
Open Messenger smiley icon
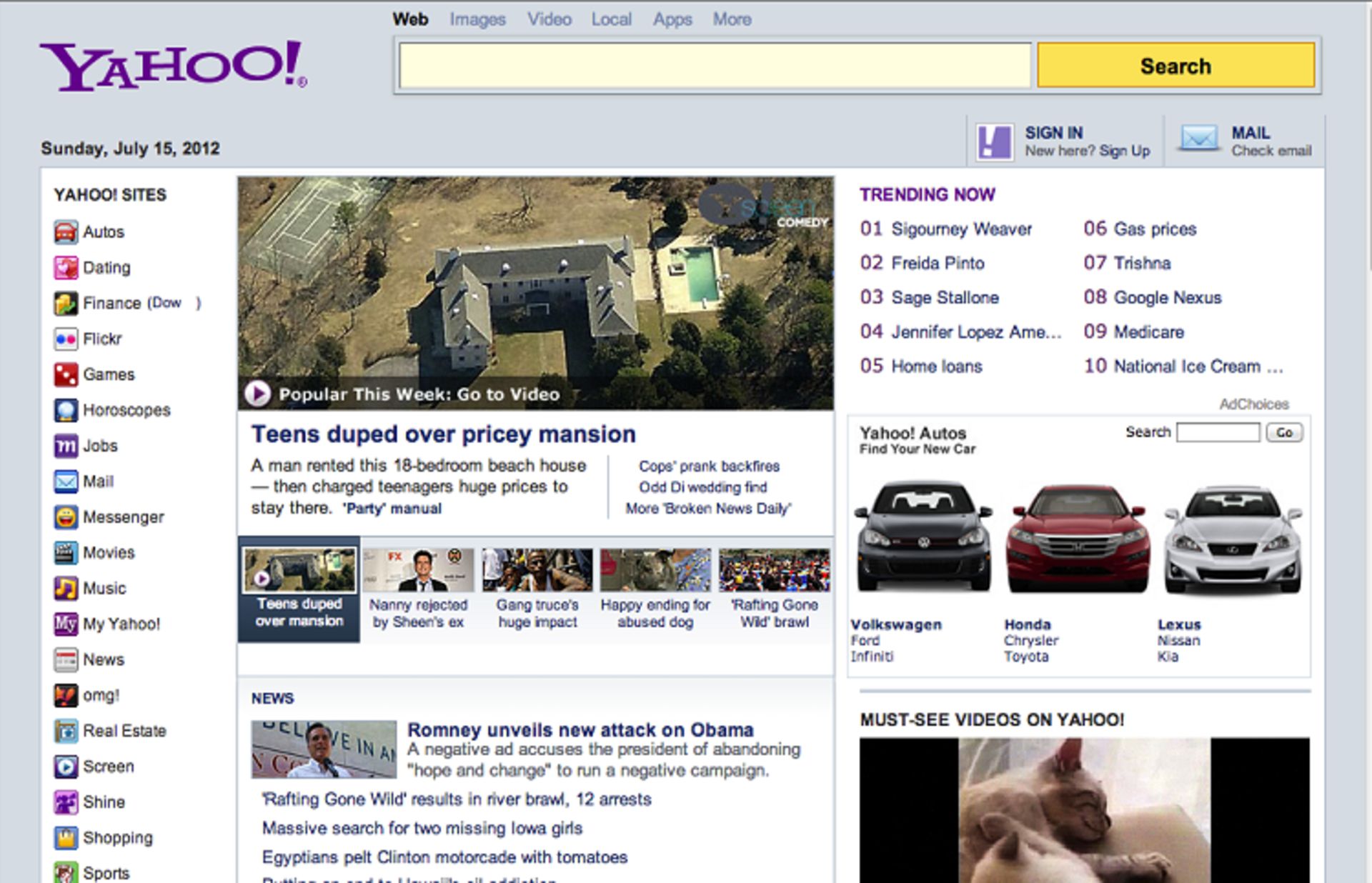65,517
